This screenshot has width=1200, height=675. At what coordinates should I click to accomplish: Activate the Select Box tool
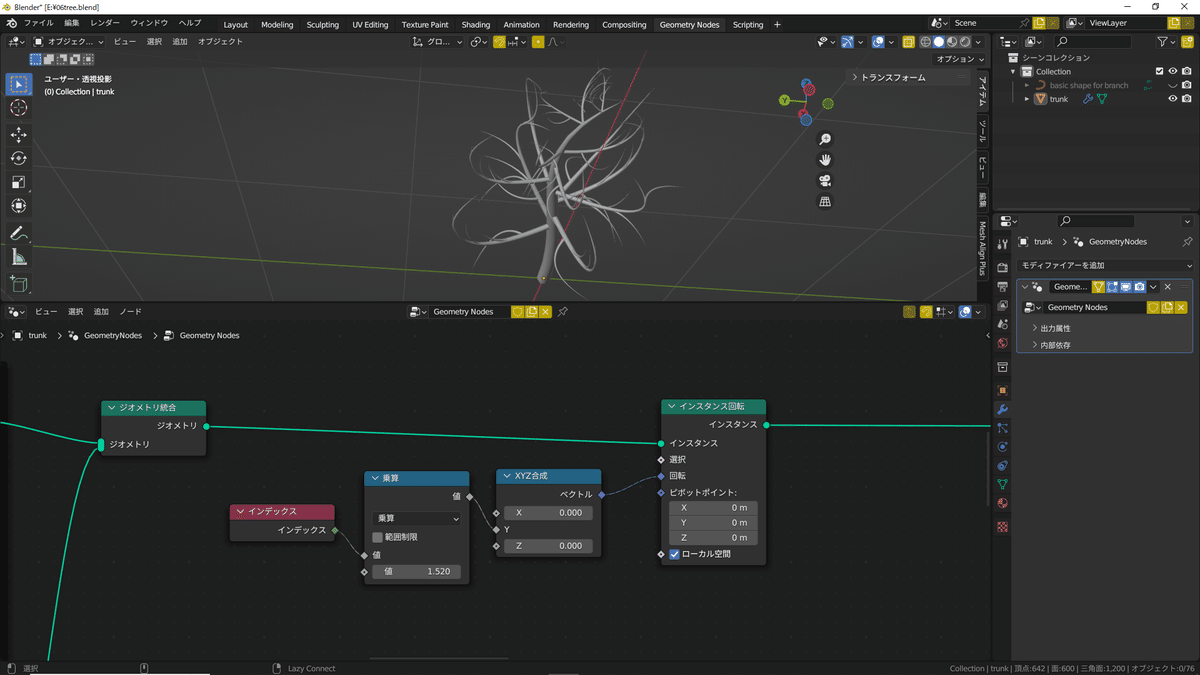(18, 84)
